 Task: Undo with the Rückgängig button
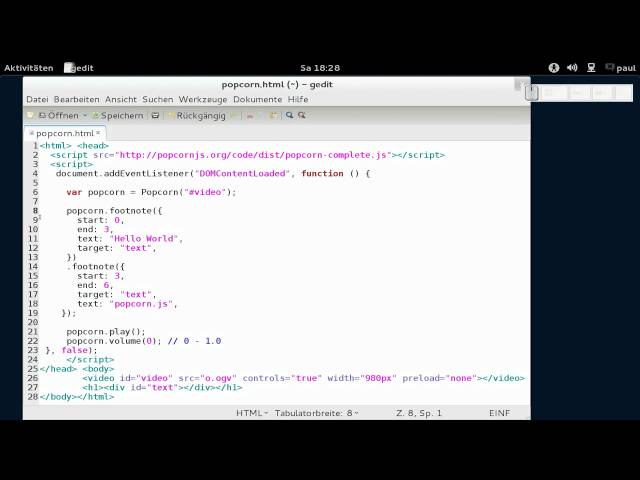[197, 116]
